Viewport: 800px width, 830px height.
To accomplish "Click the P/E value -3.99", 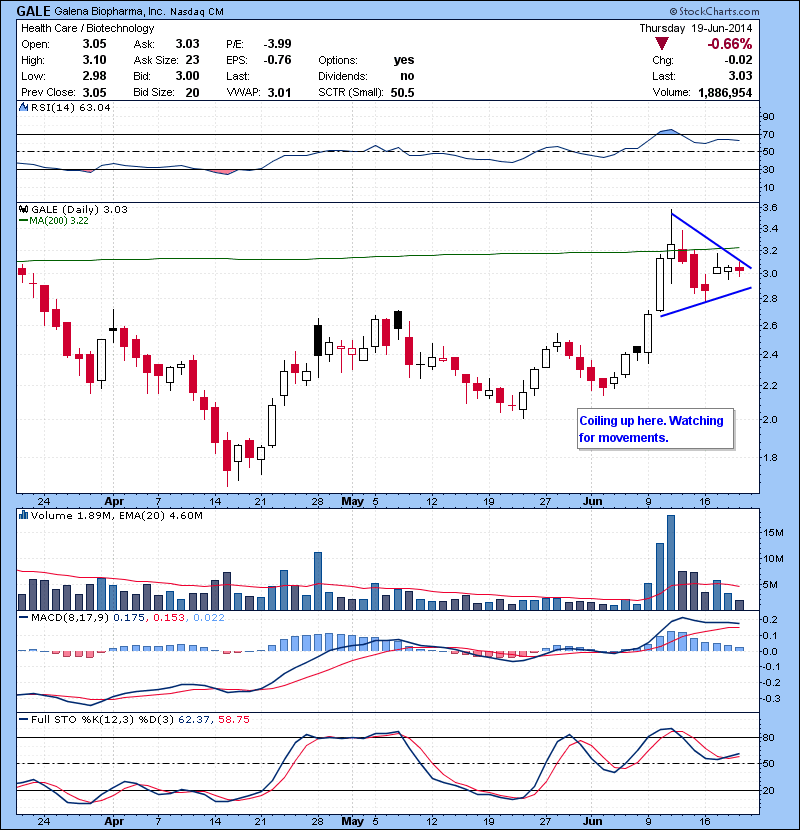I will pyautogui.click(x=277, y=44).
